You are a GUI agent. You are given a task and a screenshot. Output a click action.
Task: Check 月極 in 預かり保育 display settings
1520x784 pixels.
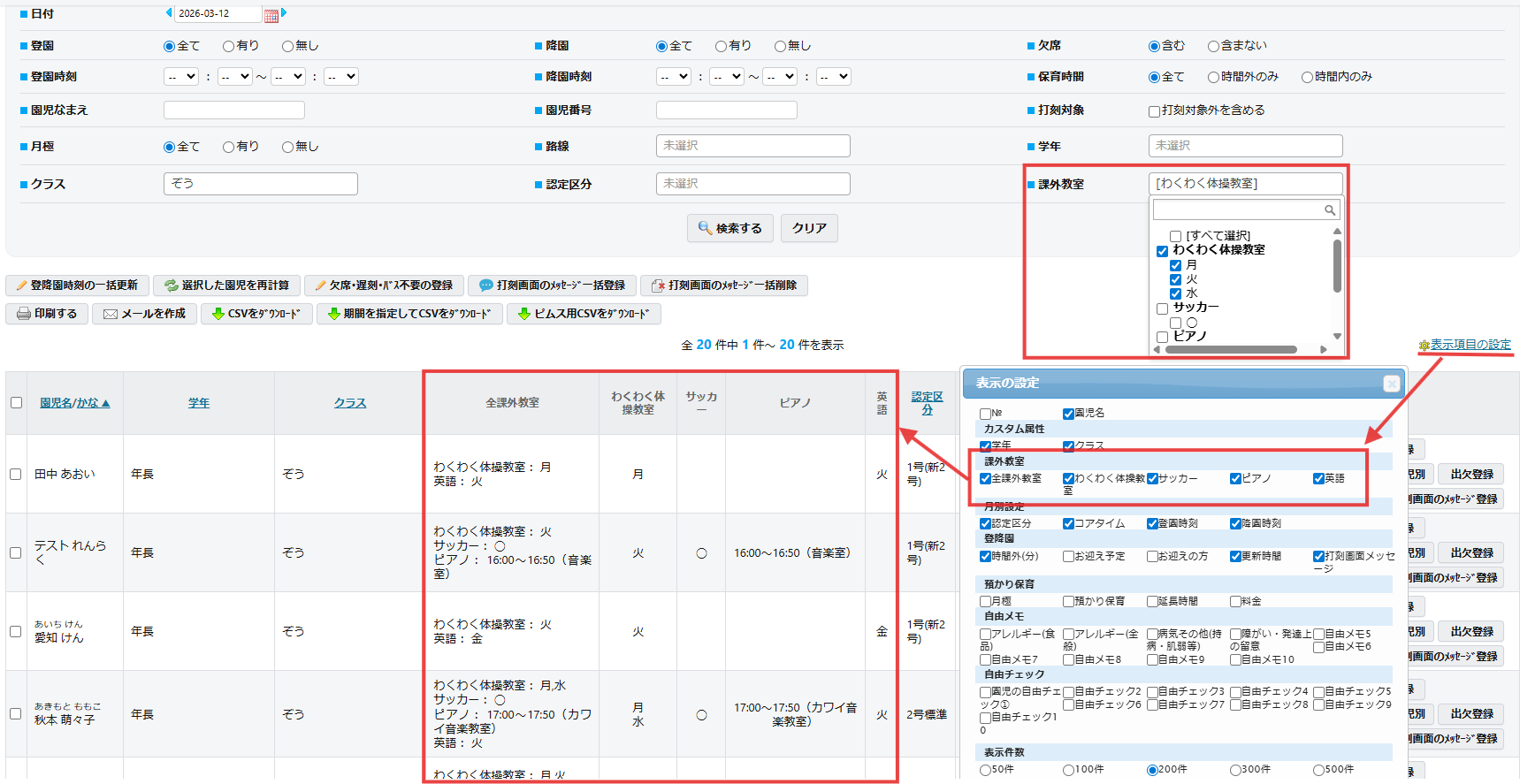985,601
